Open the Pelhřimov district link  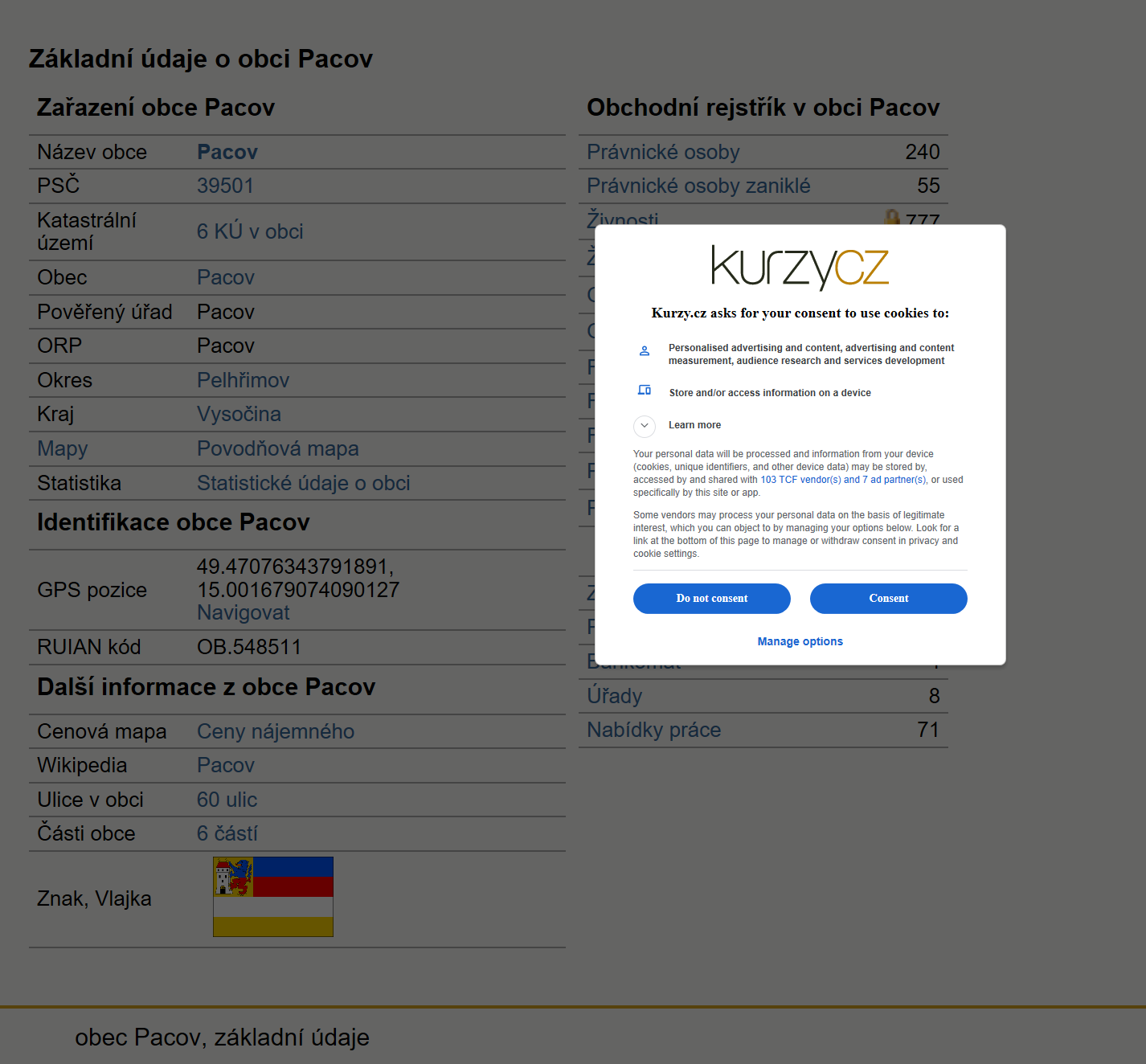click(x=243, y=380)
